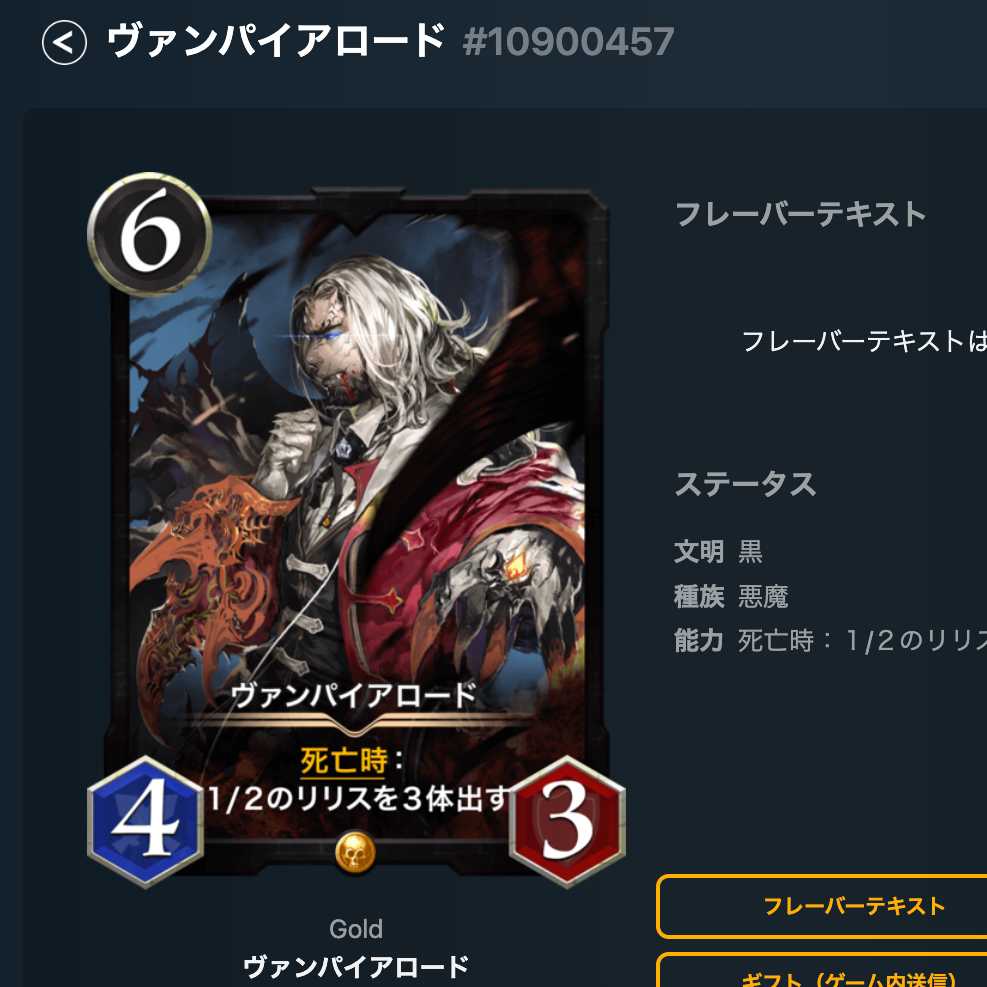
Task: Click the card name caption under Gold
Action: coord(356,967)
